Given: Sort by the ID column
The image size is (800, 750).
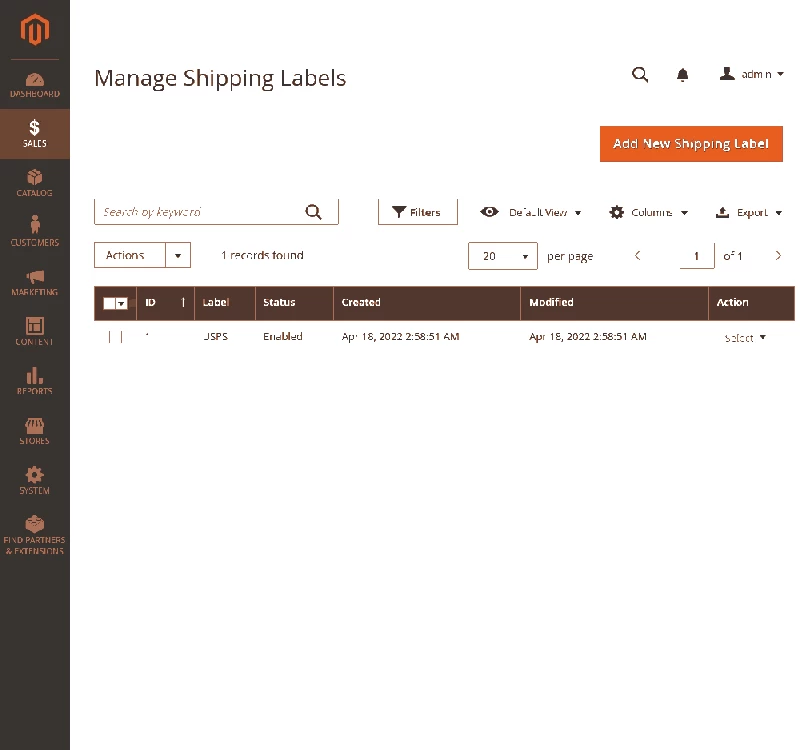Looking at the screenshot, I should pos(165,303).
